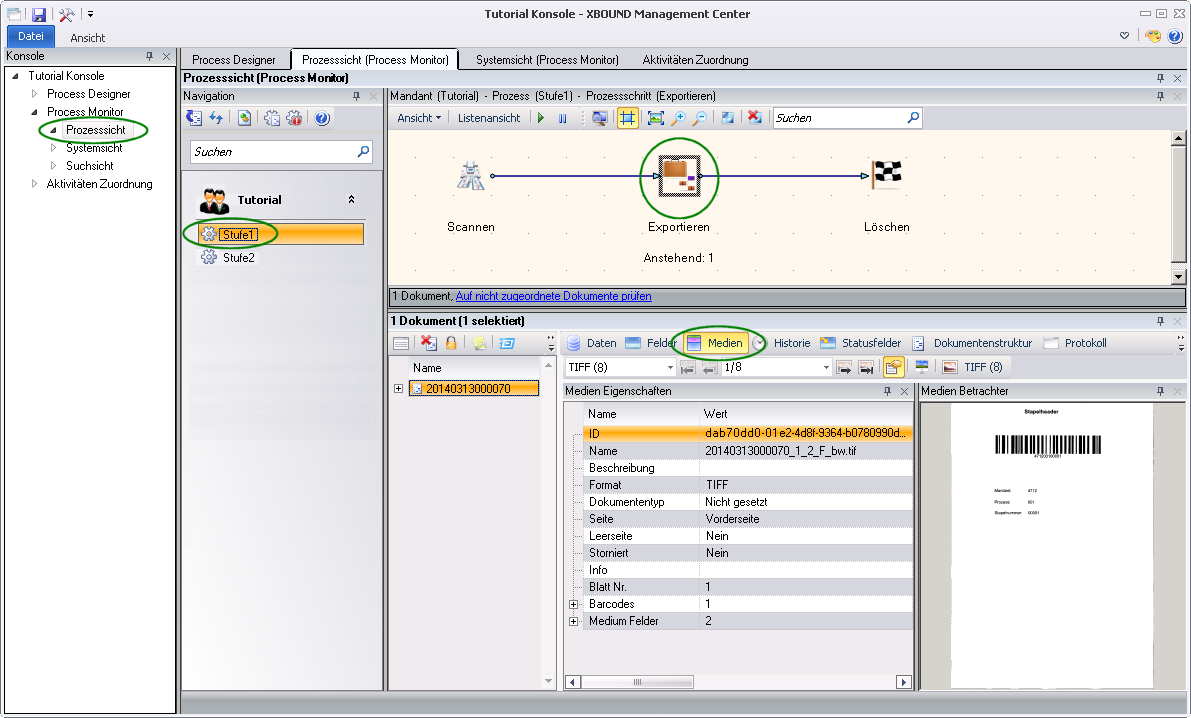Click the green play button in process toolbar

pos(541,118)
